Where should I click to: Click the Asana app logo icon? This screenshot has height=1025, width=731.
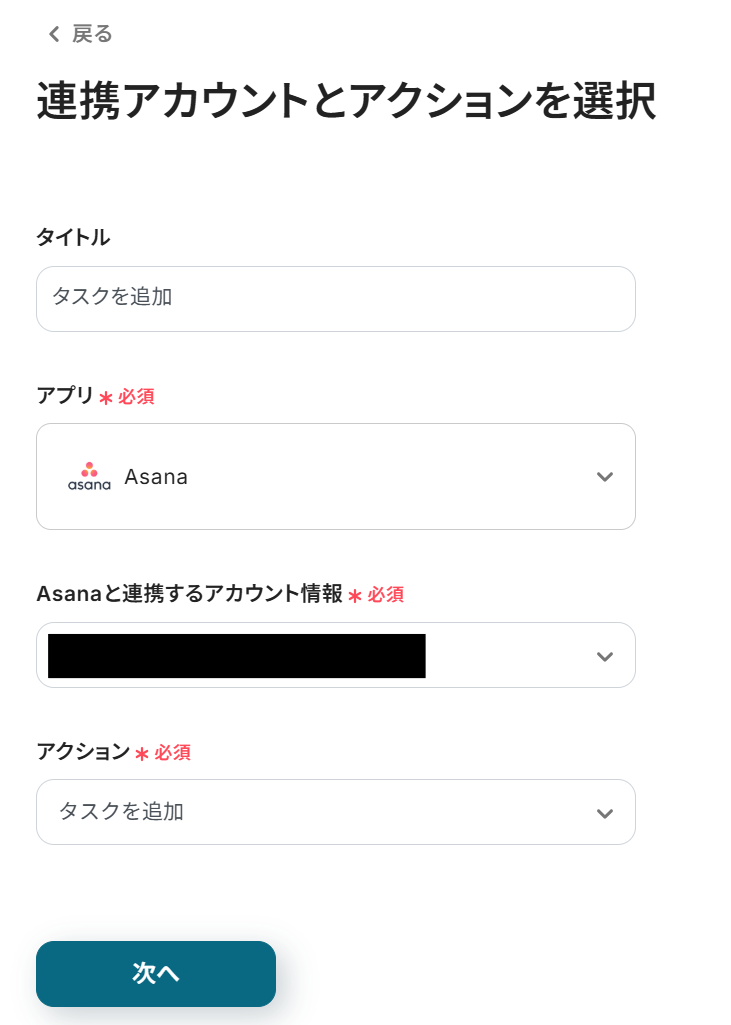89,476
